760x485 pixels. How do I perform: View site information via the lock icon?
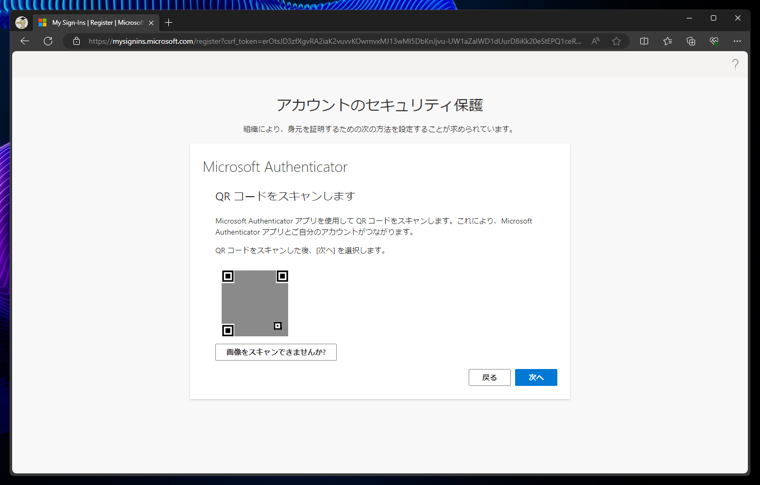click(77, 41)
